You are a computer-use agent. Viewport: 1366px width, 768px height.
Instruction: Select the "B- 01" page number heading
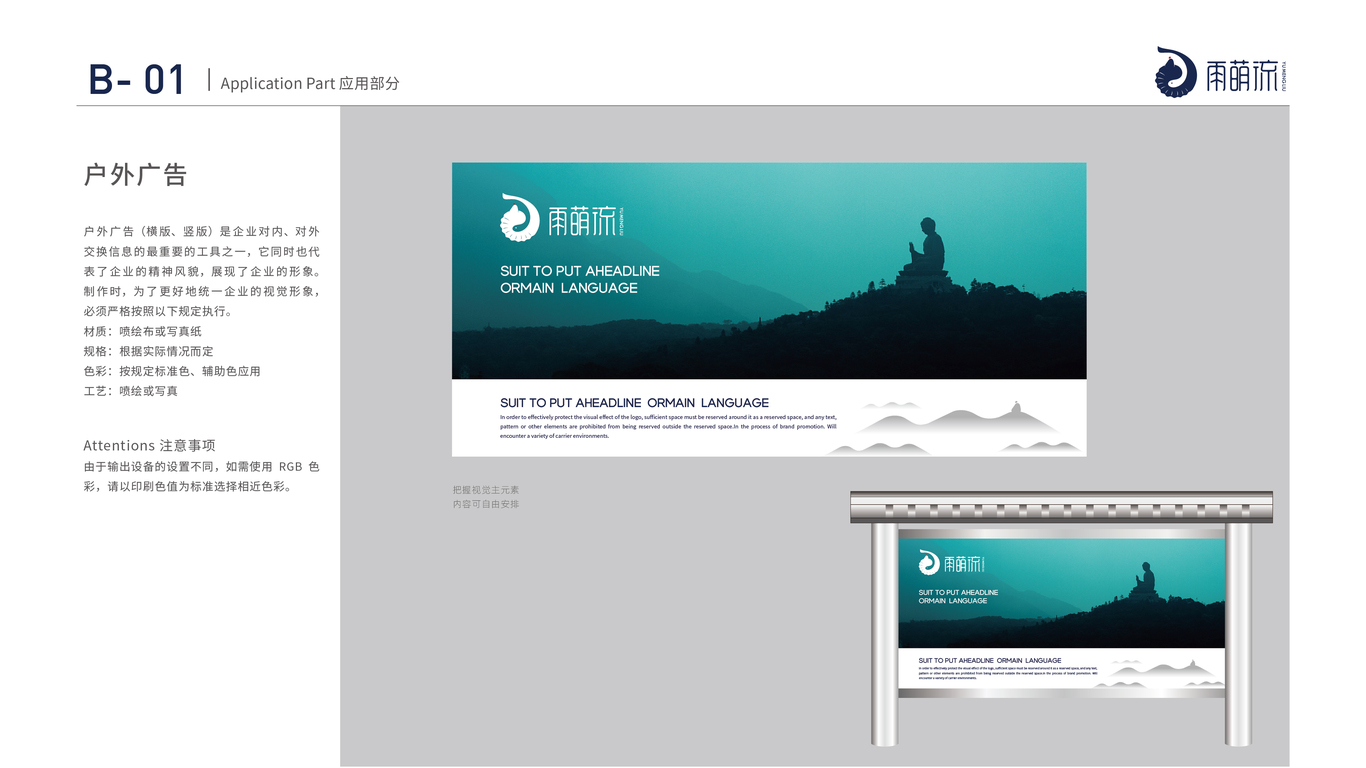(x=137, y=80)
